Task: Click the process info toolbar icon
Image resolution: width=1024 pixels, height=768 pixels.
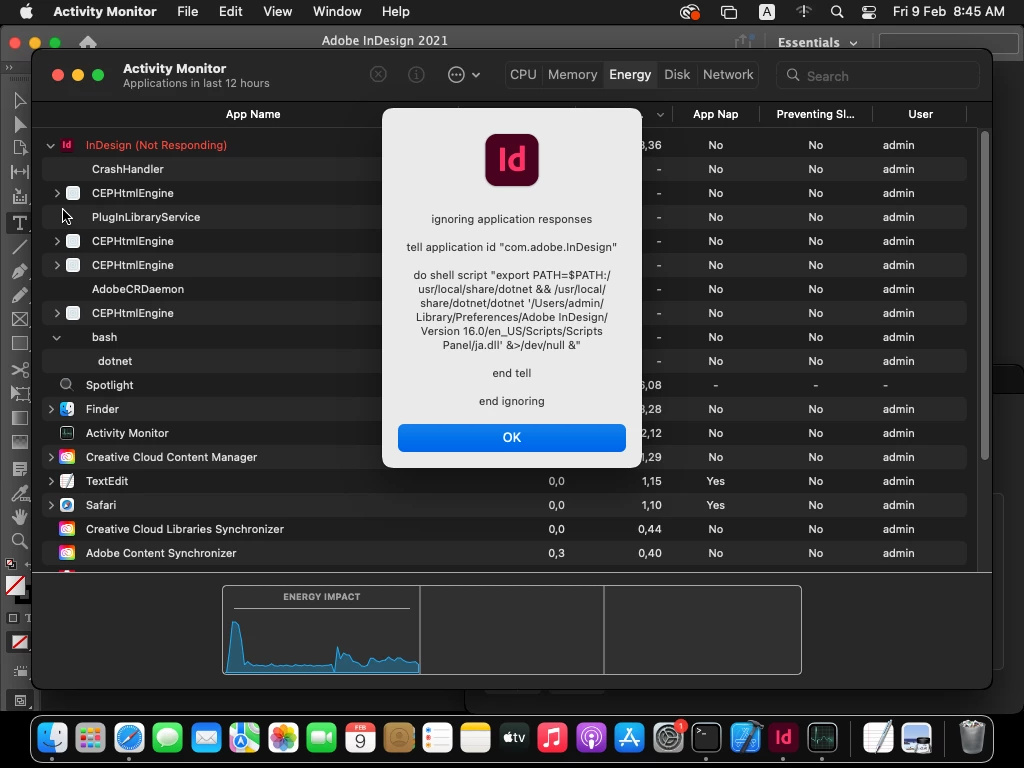Action: [x=416, y=74]
